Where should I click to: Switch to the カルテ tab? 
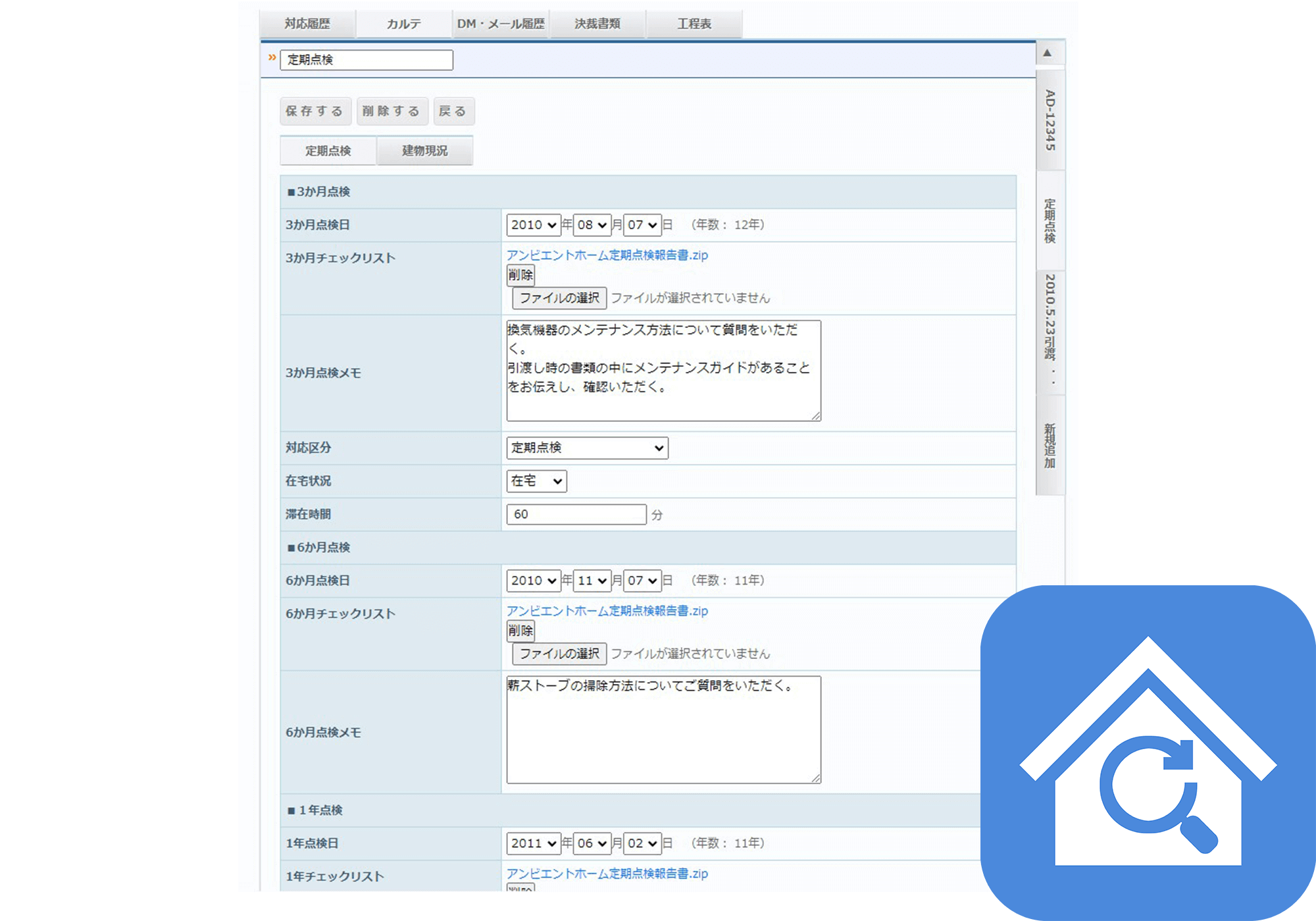point(403,24)
